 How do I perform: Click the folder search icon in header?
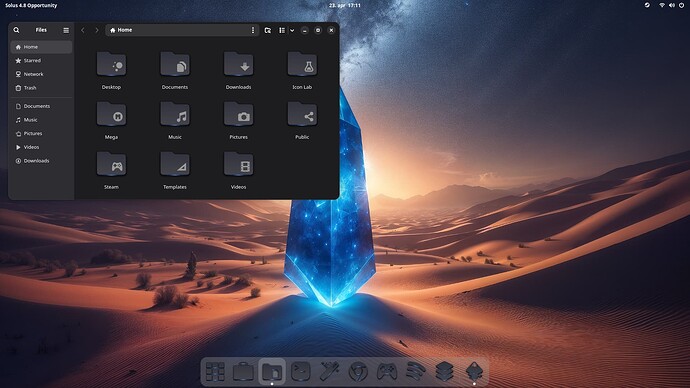point(268,30)
